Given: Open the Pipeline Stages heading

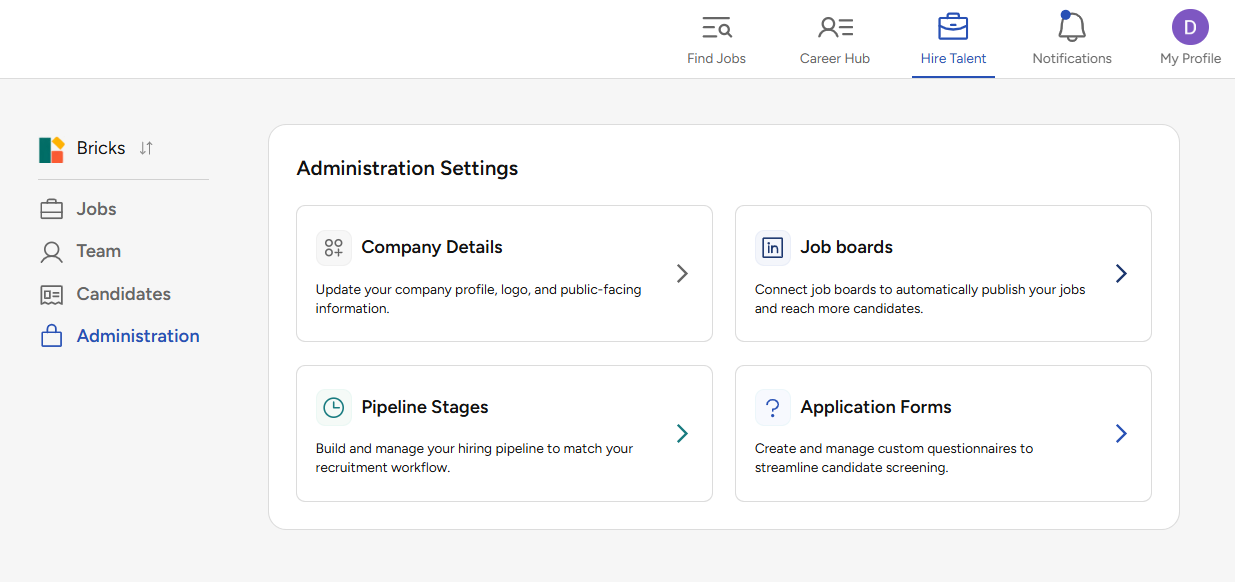Looking at the screenshot, I should click(x=425, y=407).
